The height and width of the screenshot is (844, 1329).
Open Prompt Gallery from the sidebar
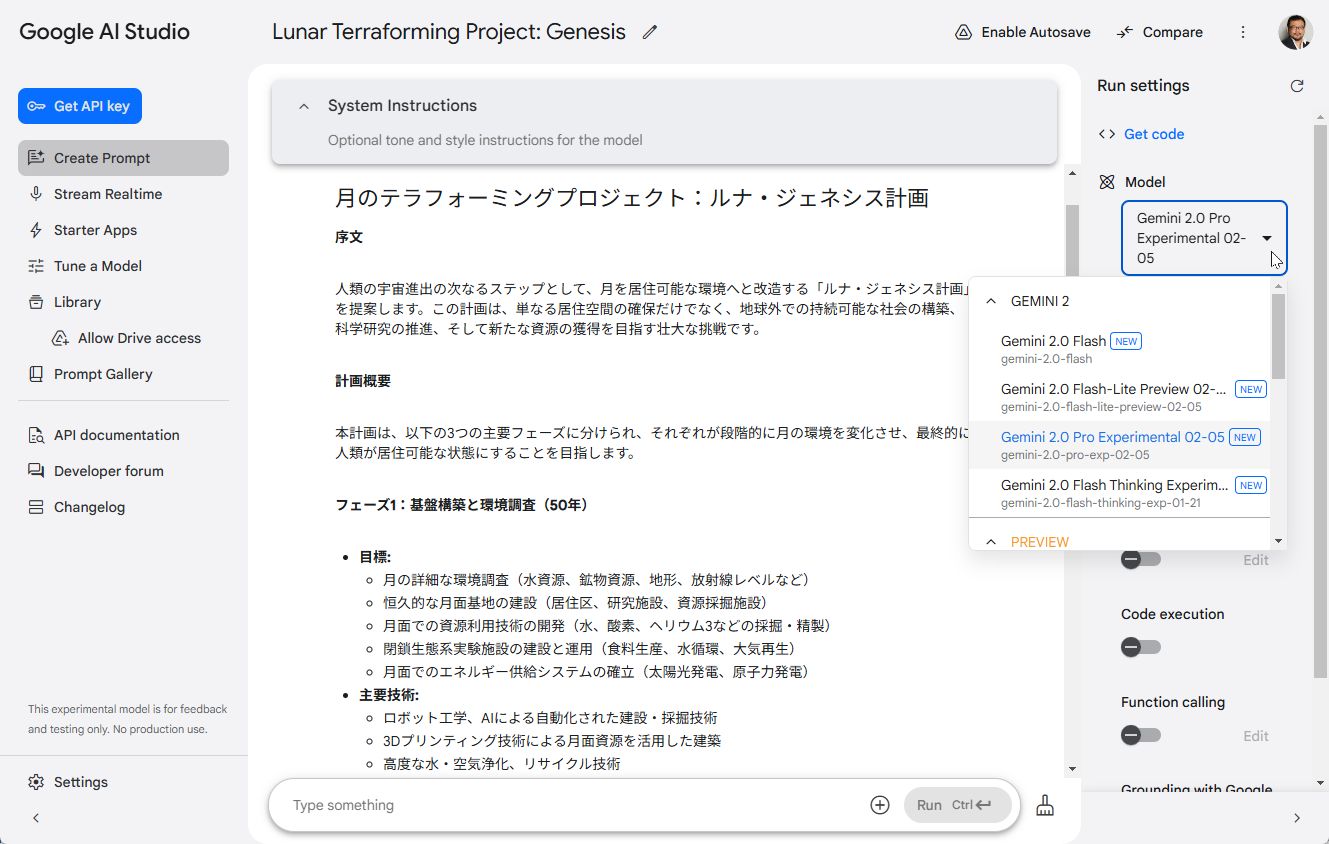[123, 374]
